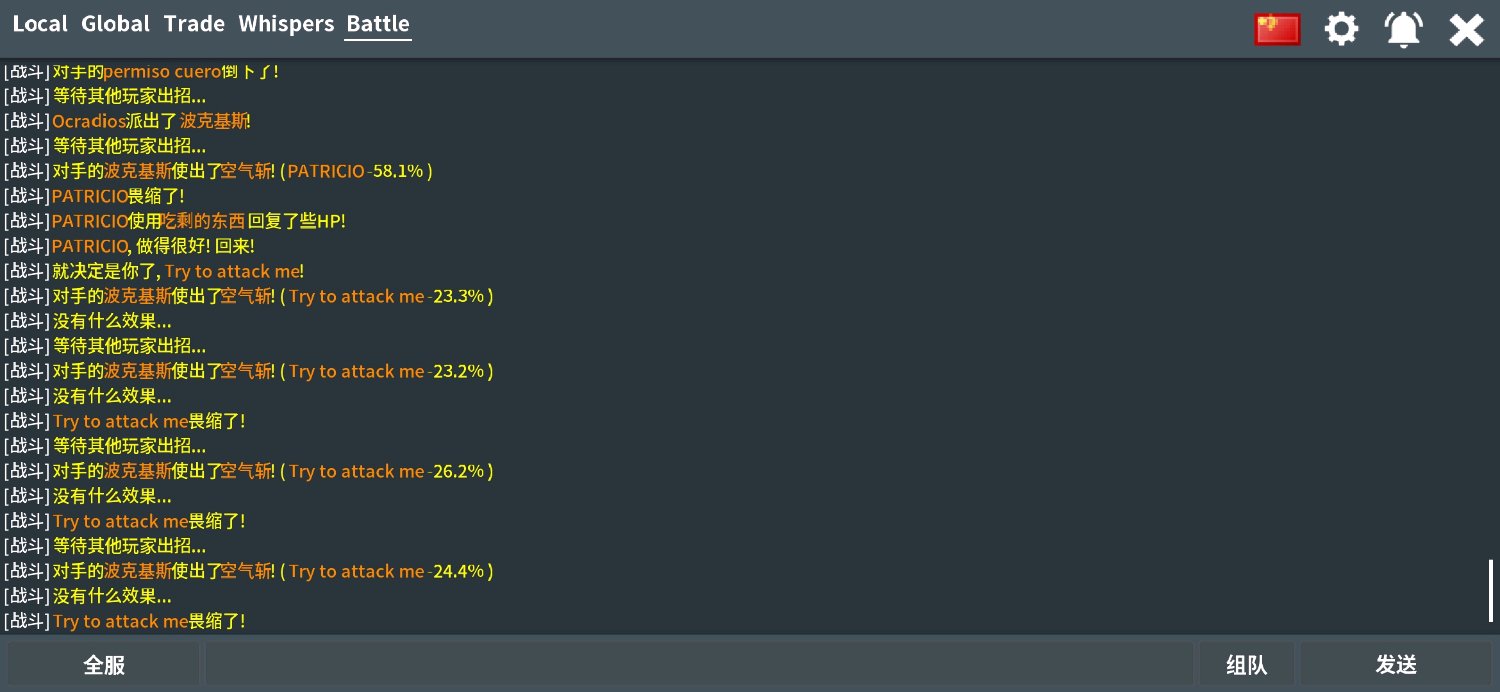The height and width of the screenshot is (692, 1500).
Task: Select the Battle tab
Action: (x=378, y=24)
